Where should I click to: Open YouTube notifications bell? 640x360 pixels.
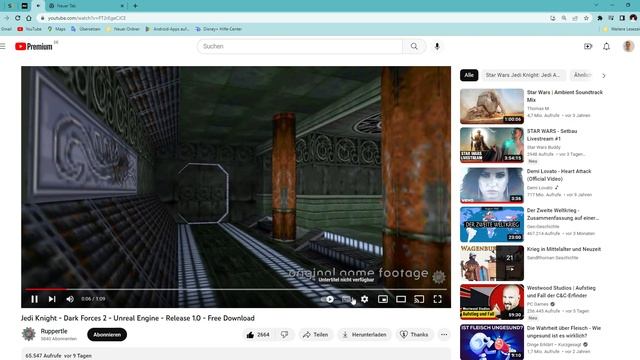[607, 47]
